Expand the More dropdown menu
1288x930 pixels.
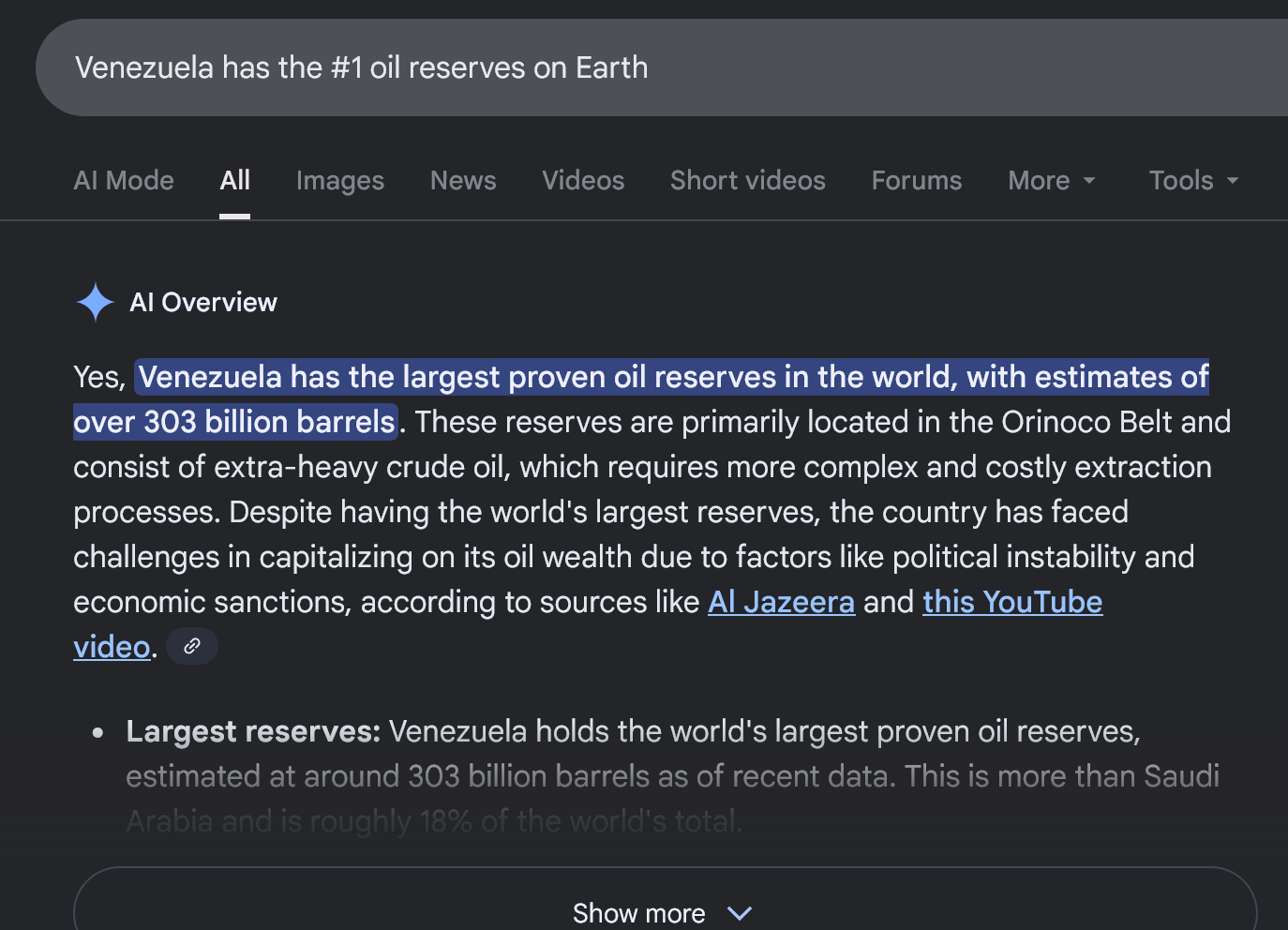click(x=1052, y=180)
